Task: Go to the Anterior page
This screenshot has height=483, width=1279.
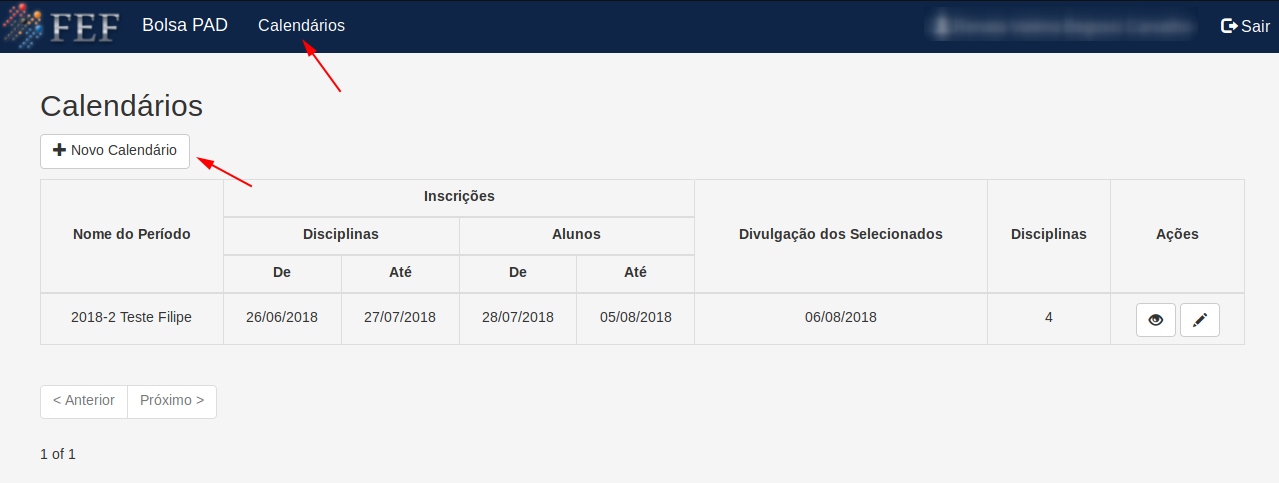Action: coord(84,400)
